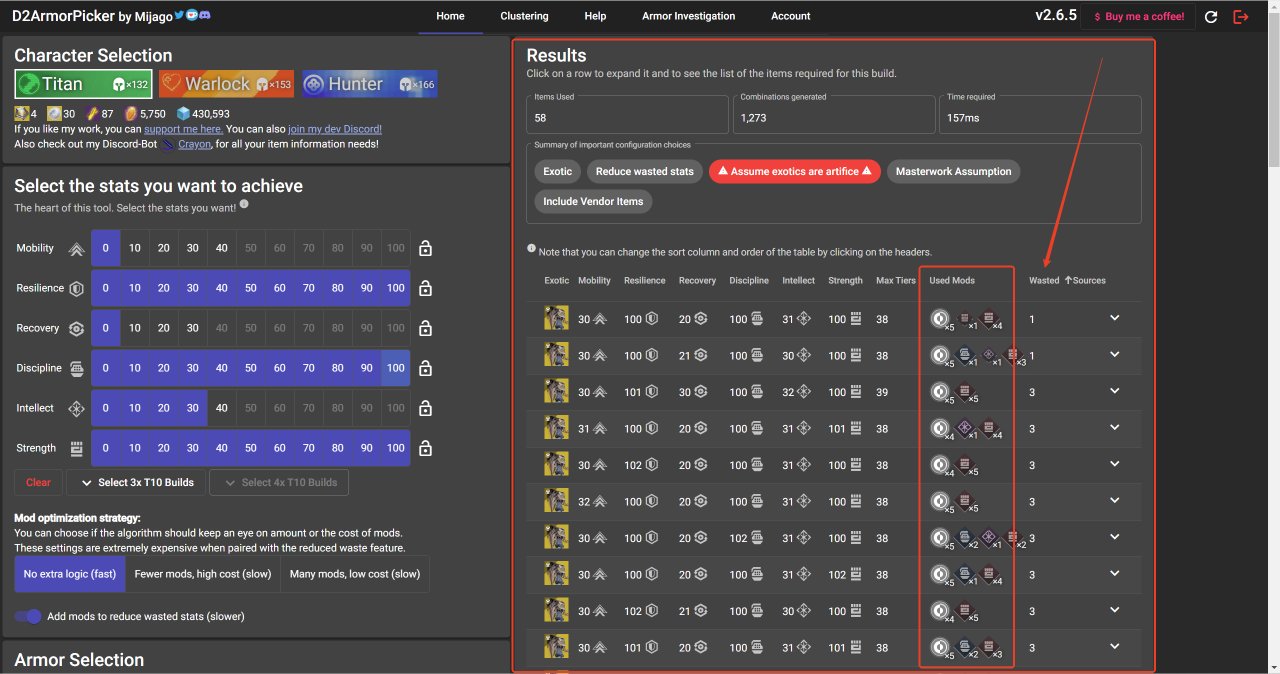The height and width of the screenshot is (674, 1280).
Task: Expand result row with Mobility 31
Action: (x=1114, y=428)
